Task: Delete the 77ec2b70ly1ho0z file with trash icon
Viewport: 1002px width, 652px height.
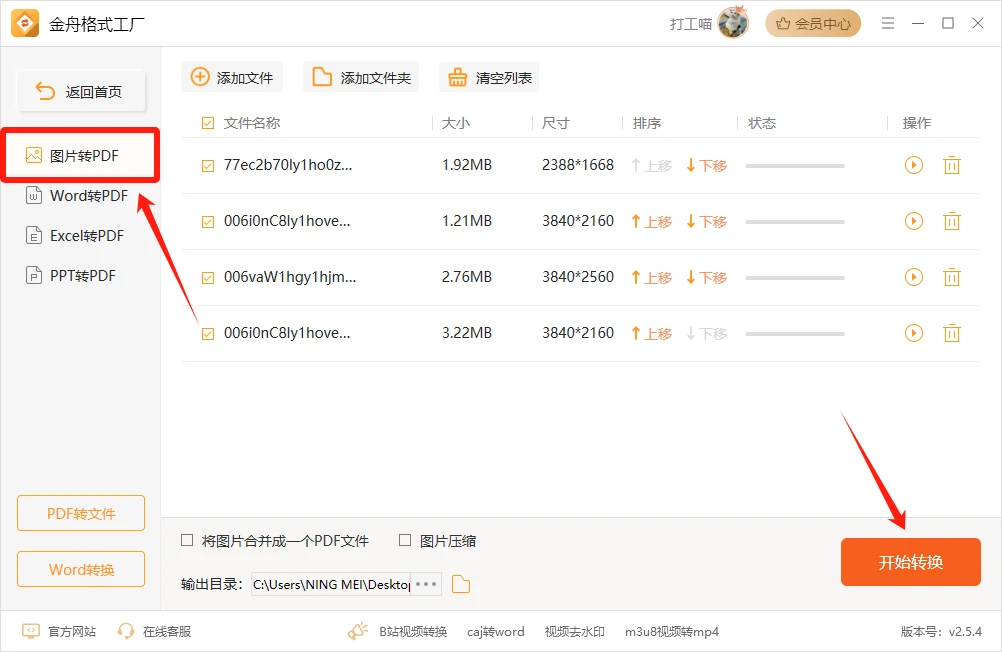Action: [x=952, y=165]
